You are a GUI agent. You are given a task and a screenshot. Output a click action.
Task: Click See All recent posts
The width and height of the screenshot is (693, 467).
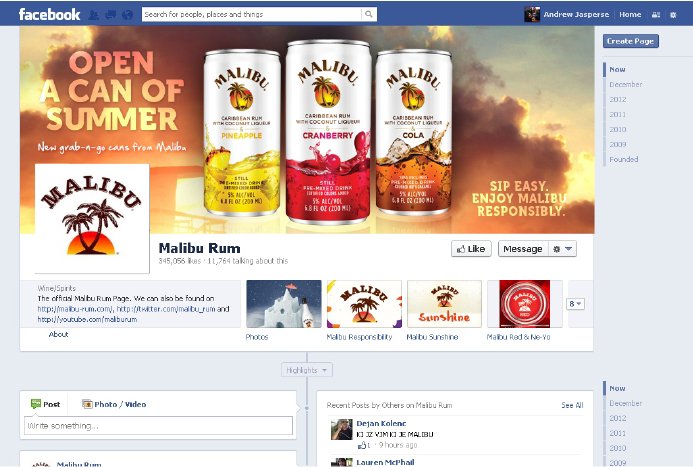pos(572,405)
